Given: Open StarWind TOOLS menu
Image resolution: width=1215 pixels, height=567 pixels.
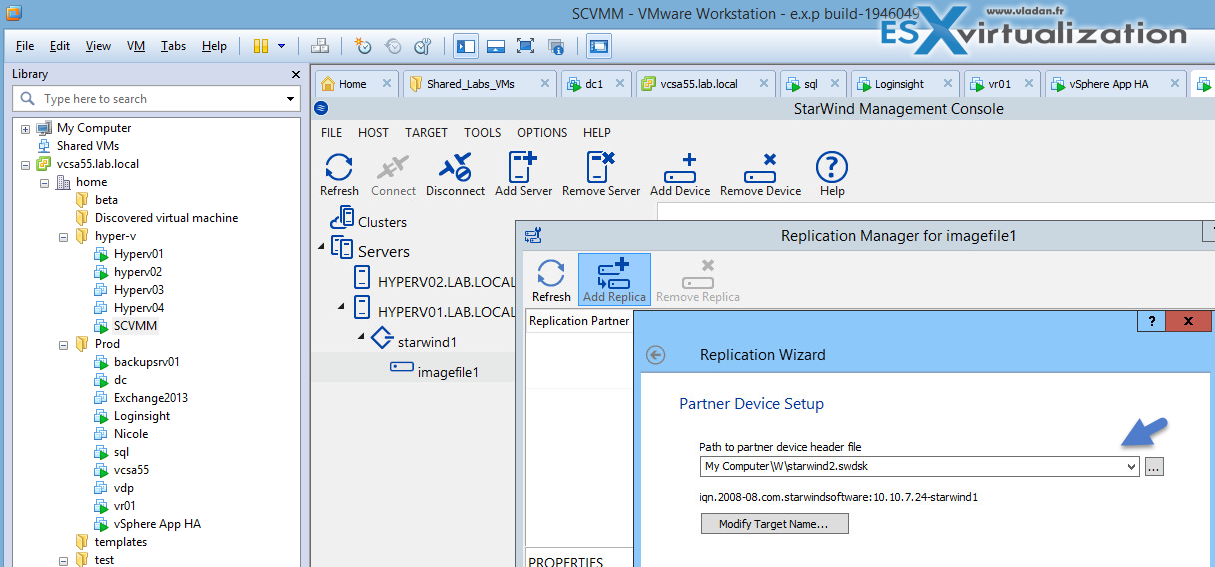Looking at the screenshot, I should [483, 132].
